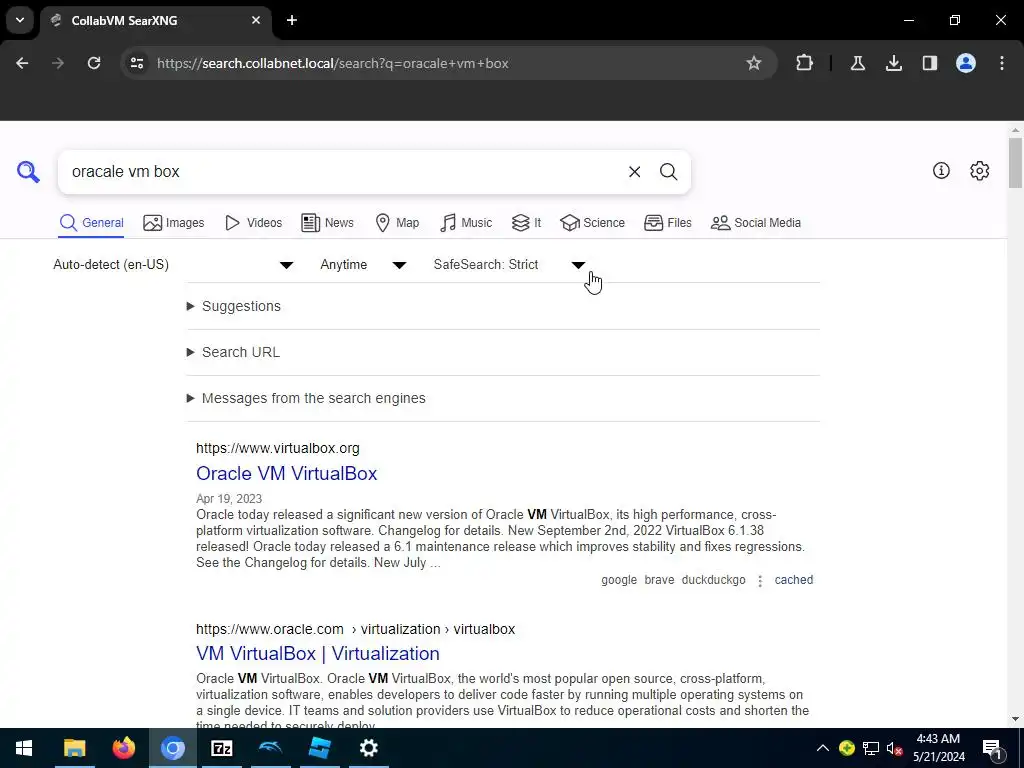Expand the Search URL section

point(233,352)
